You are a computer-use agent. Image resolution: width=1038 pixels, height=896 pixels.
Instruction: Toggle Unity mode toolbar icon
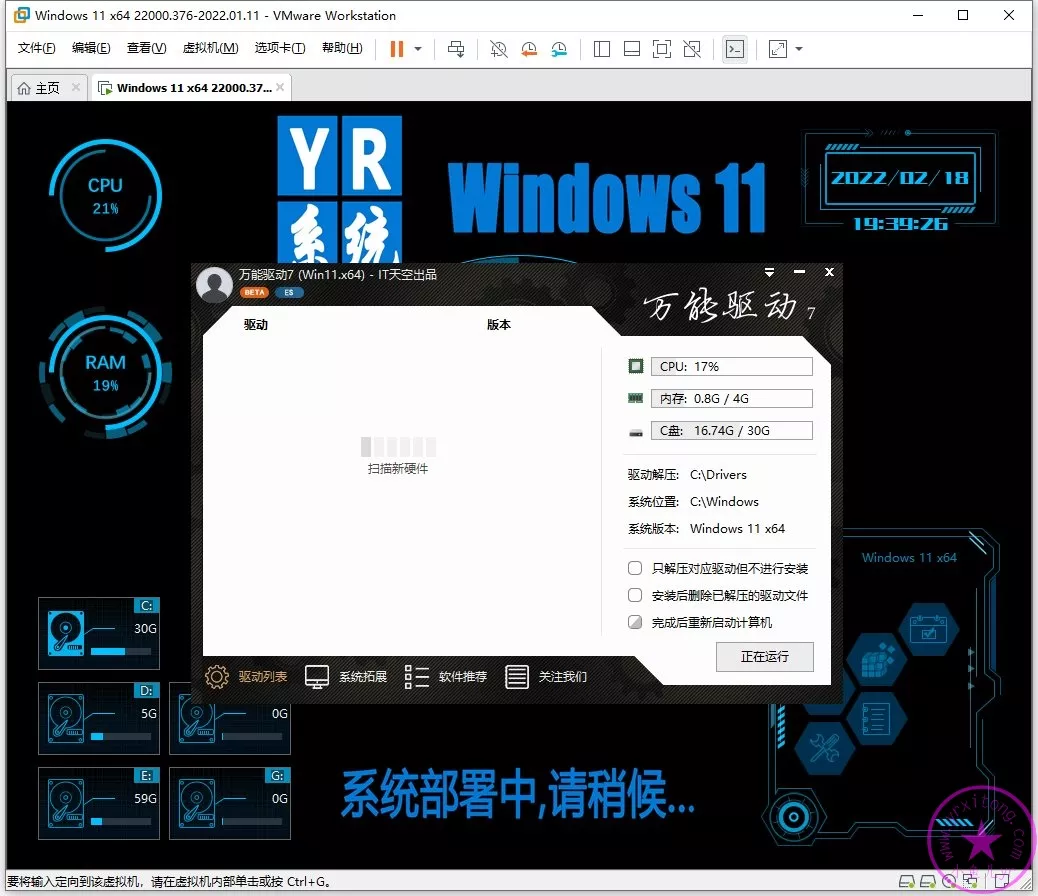(x=692, y=49)
